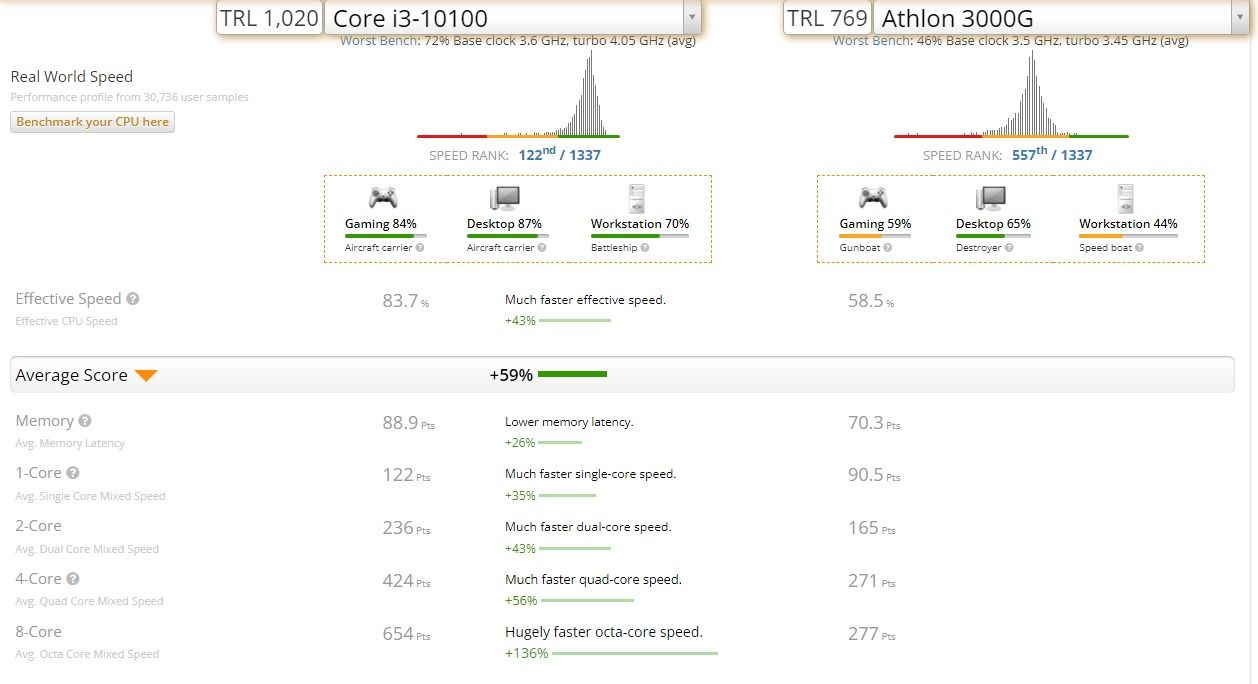Click 'Lower memory latency.' text

click(569, 422)
